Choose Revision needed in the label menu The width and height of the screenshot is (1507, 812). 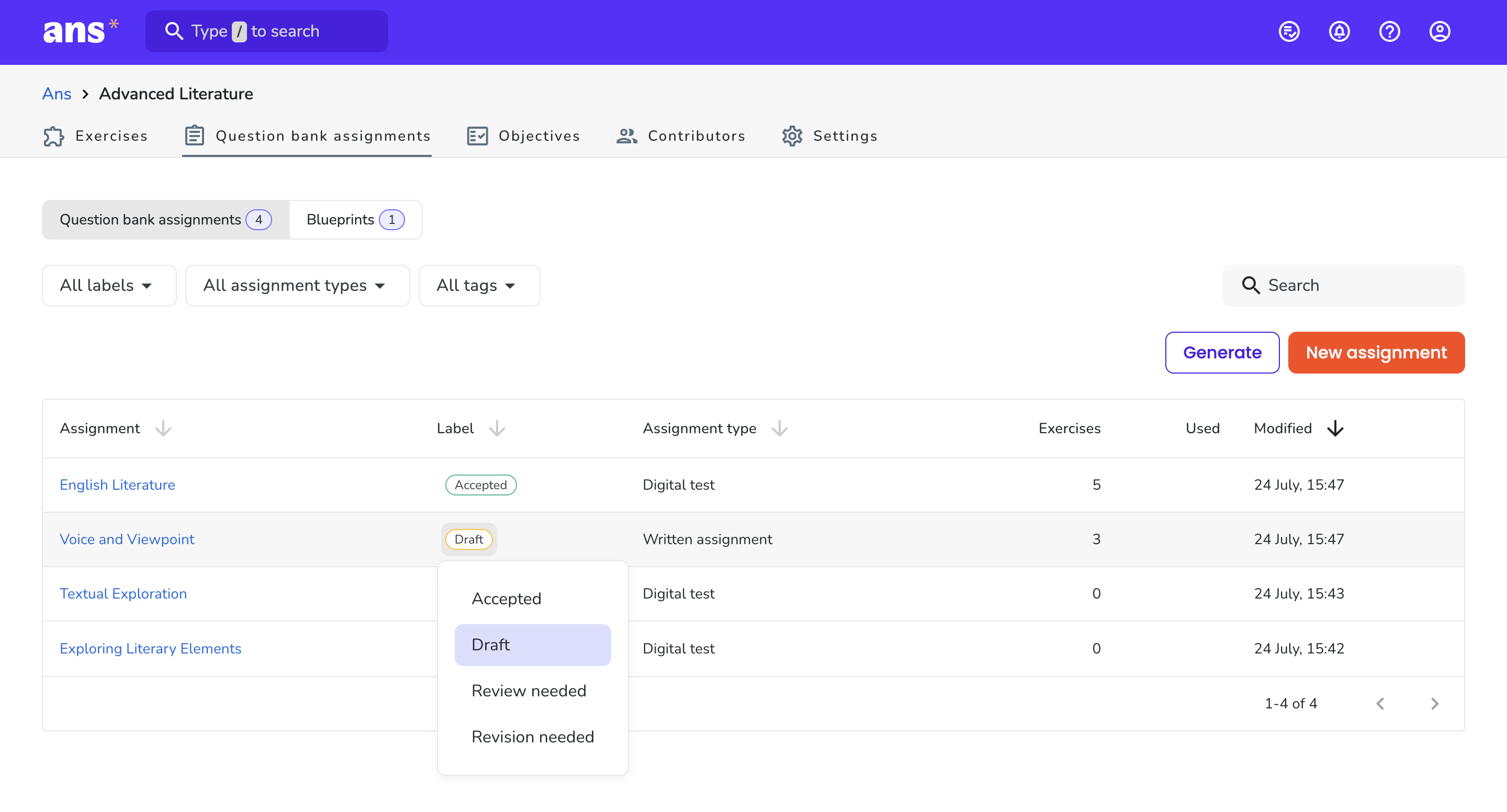pos(532,737)
